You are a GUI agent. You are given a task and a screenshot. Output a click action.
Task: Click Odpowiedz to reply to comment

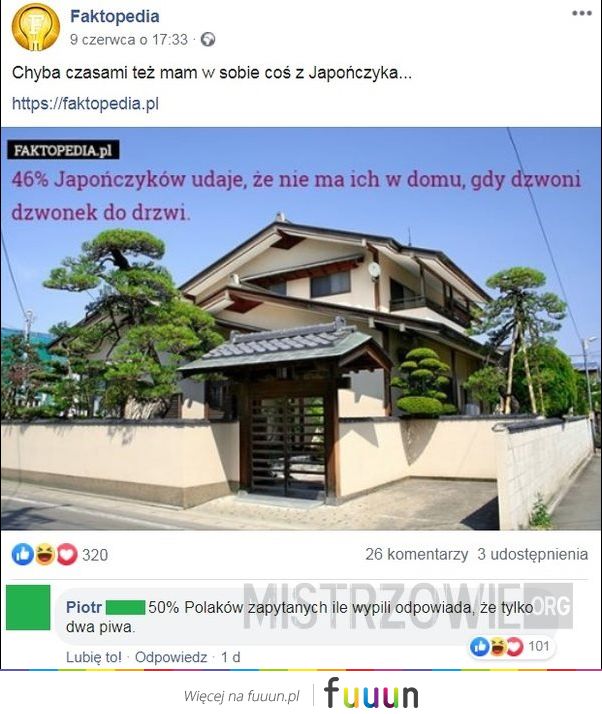click(x=171, y=657)
